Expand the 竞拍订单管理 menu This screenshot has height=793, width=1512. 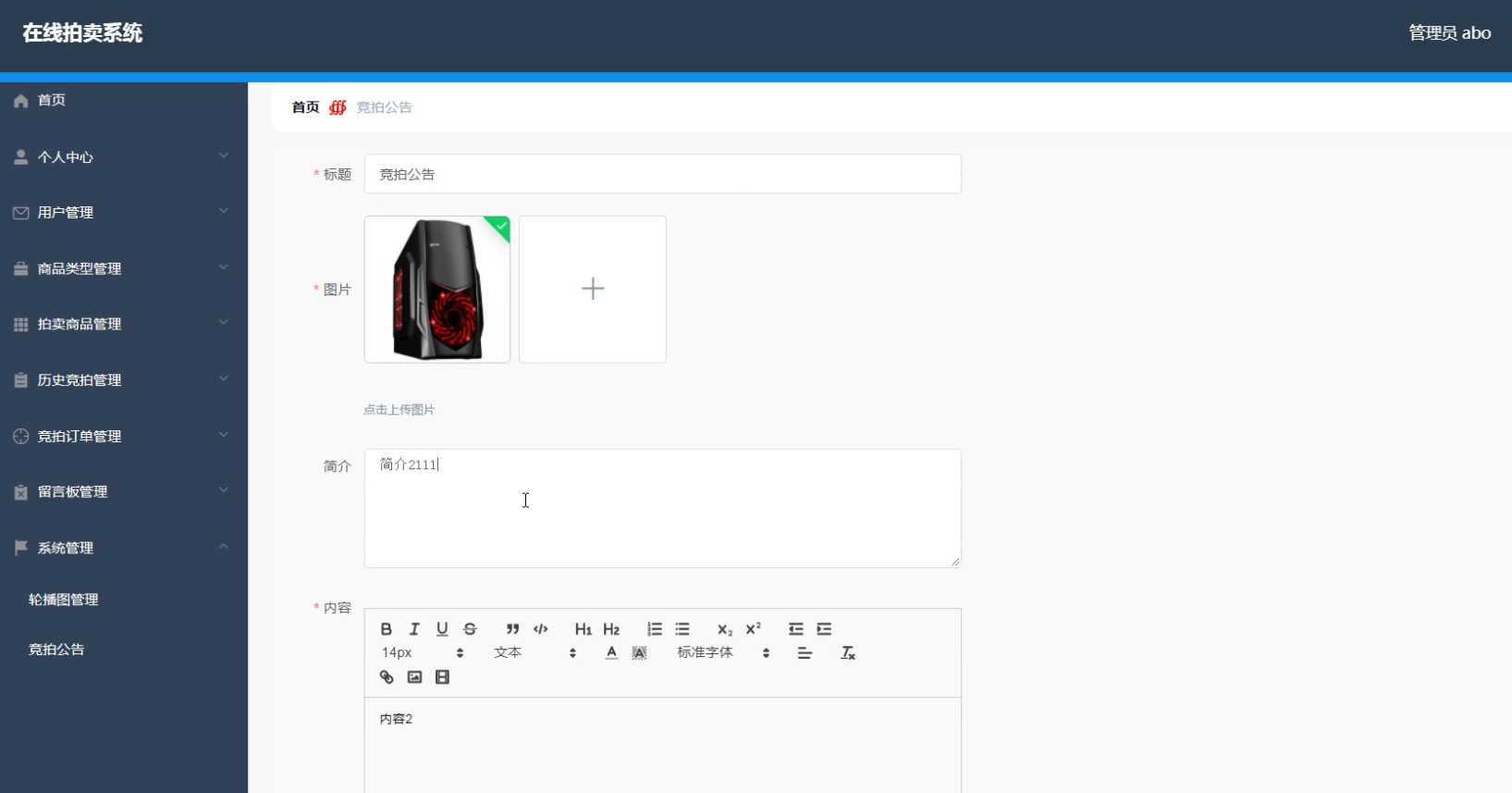pos(124,436)
